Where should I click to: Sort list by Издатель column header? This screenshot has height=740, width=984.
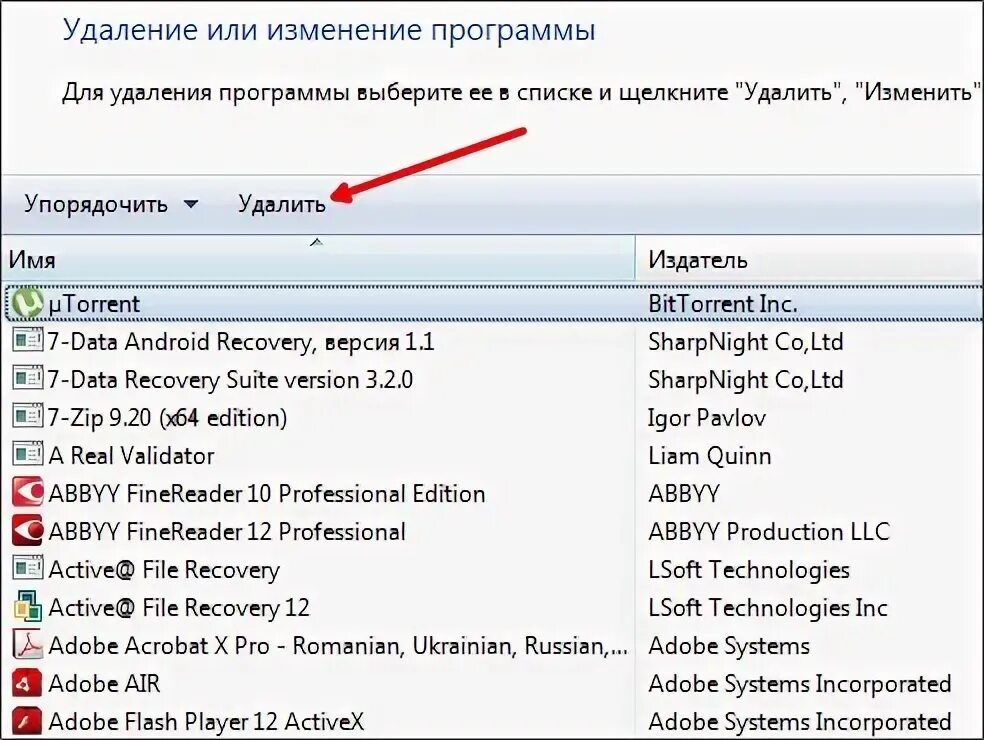[x=810, y=259]
